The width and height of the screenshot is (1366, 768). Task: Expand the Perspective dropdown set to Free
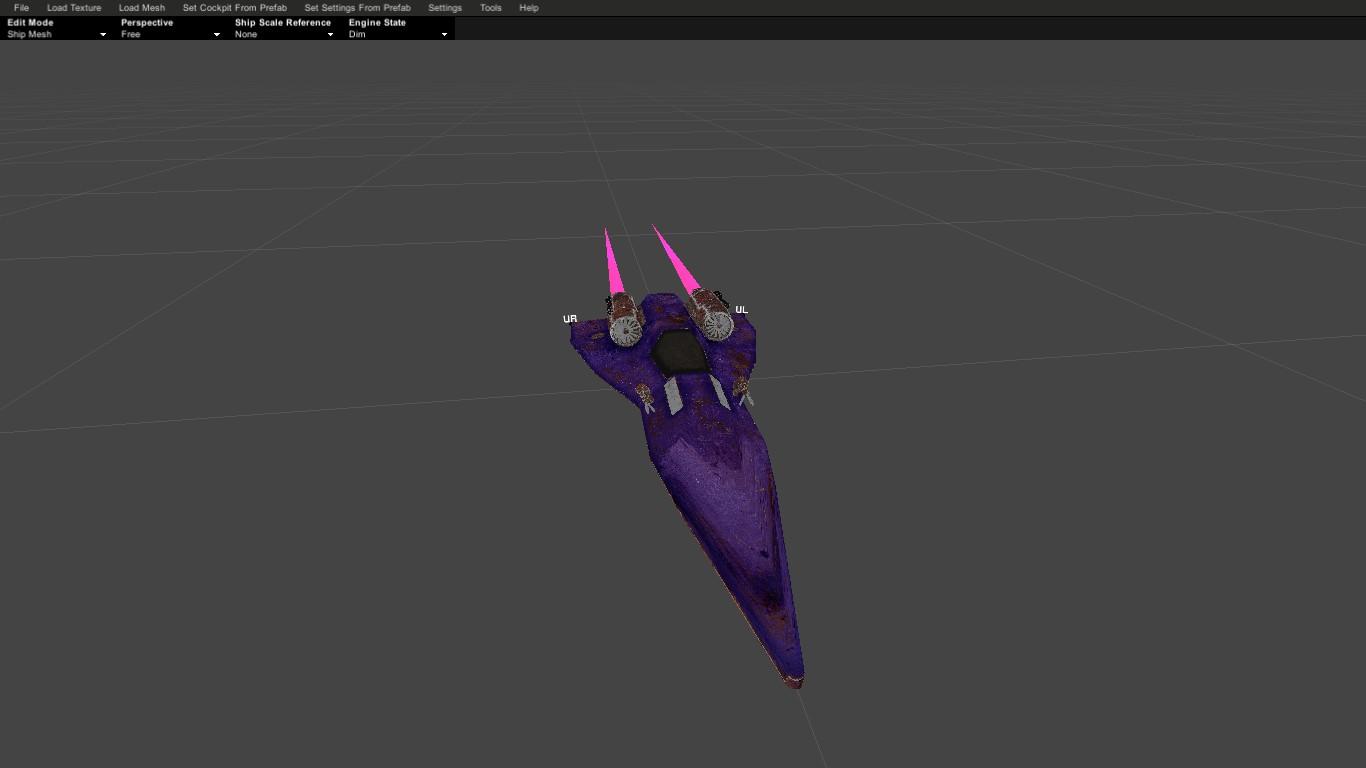tap(170, 34)
